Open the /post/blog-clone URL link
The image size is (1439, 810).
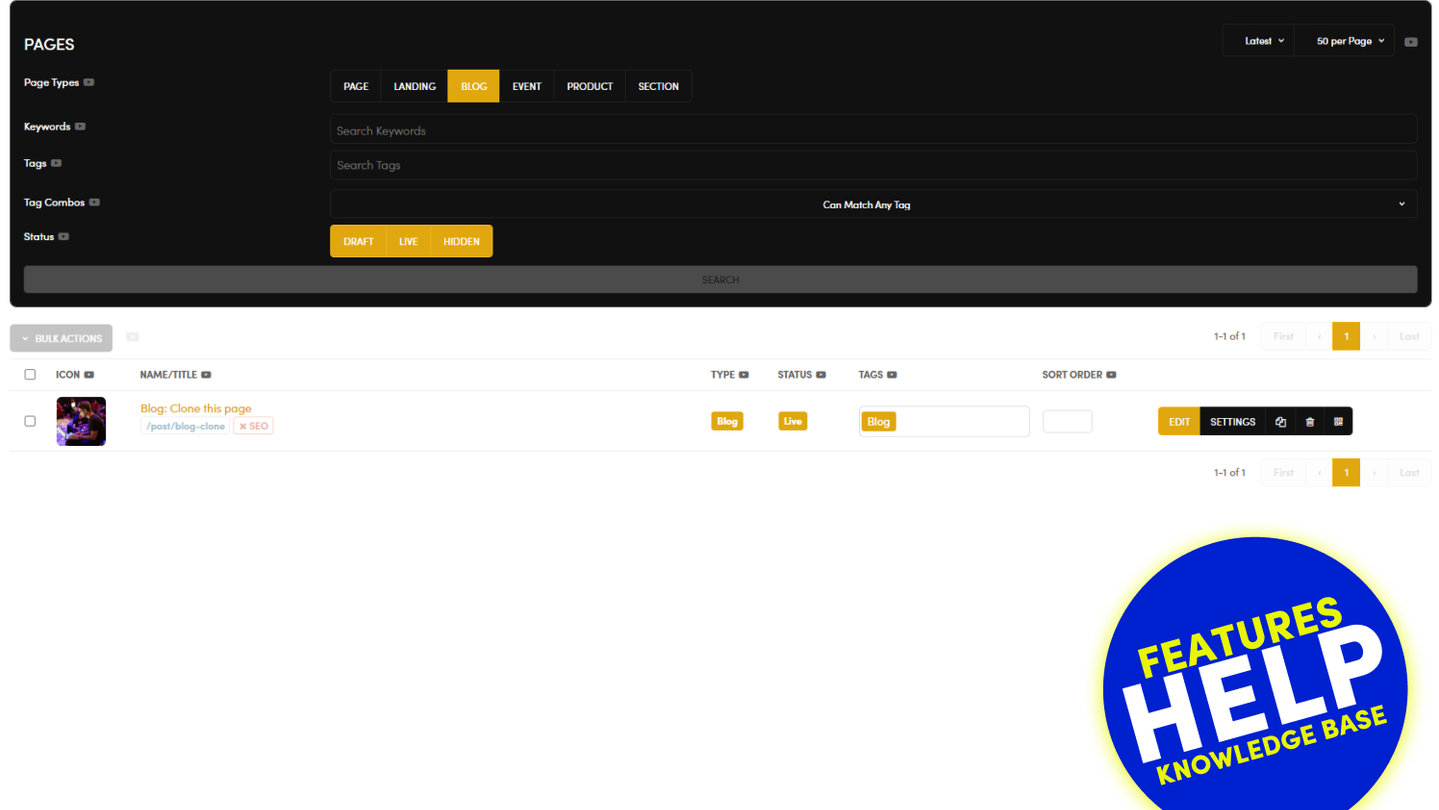[x=185, y=426]
